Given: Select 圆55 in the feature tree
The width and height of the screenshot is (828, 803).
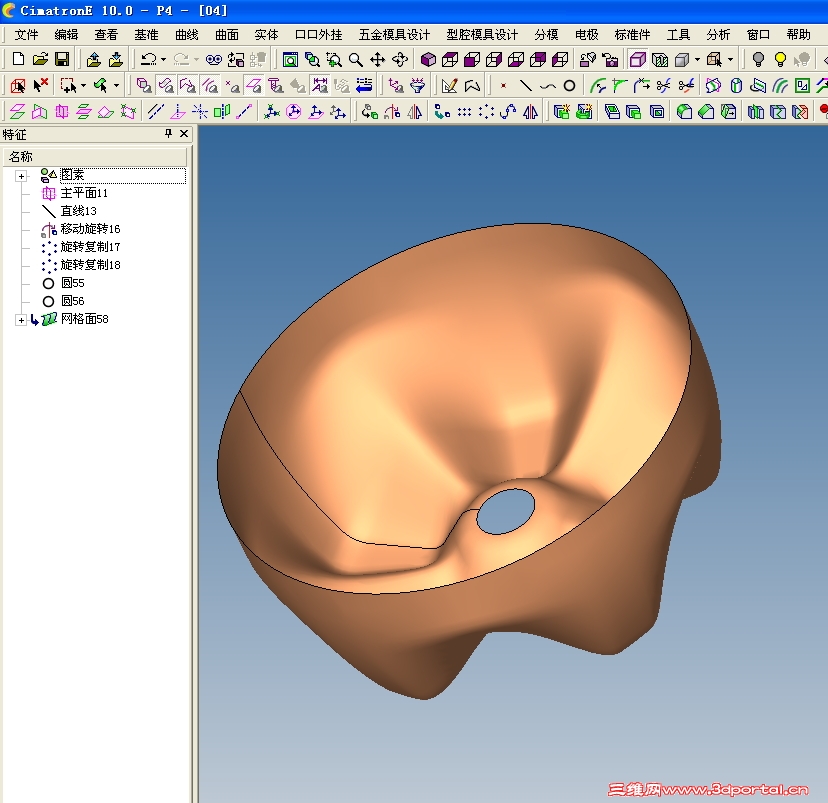Looking at the screenshot, I should [x=72, y=283].
